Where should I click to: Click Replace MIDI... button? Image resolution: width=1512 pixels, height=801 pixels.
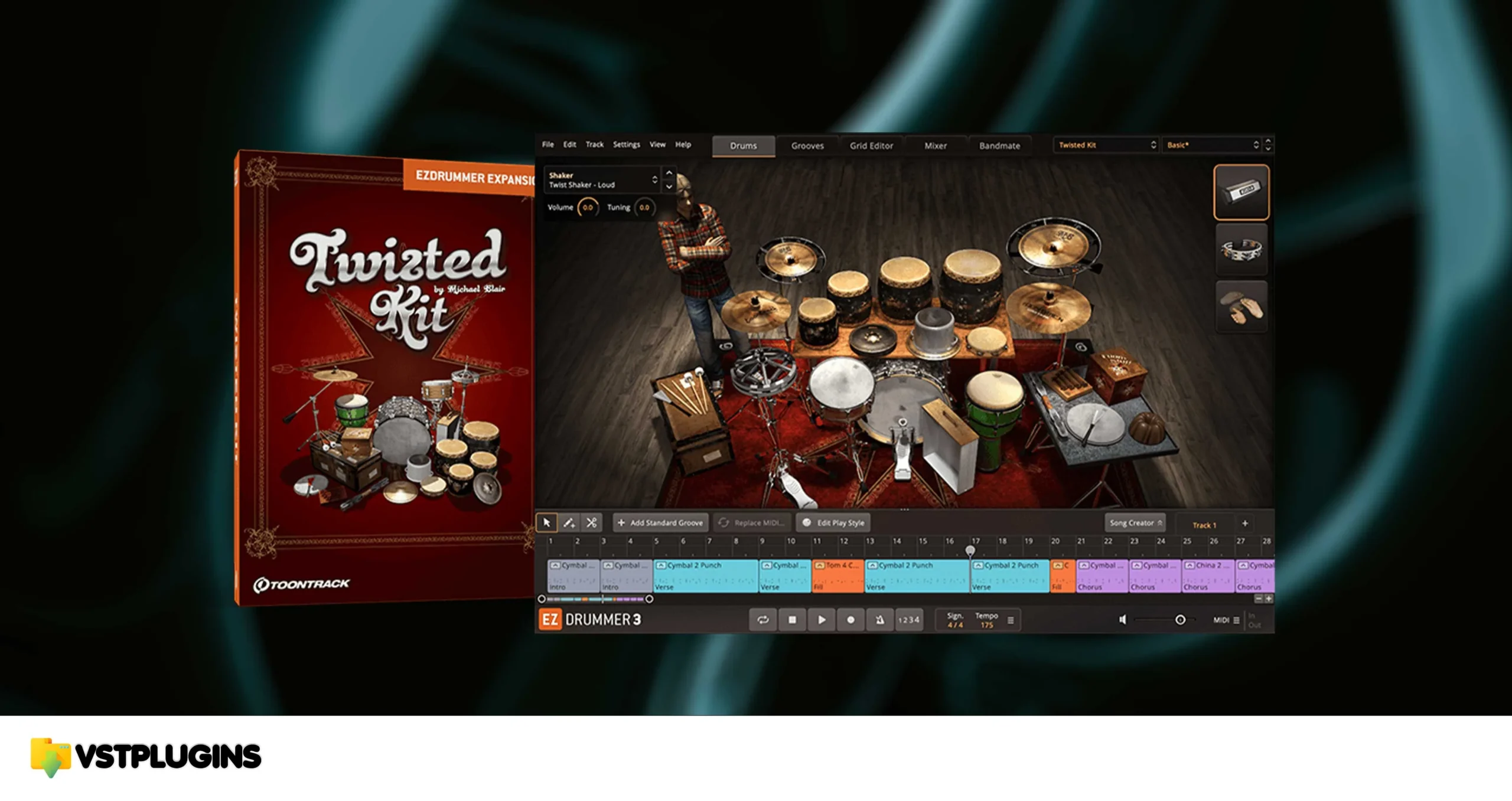click(751, 523)
